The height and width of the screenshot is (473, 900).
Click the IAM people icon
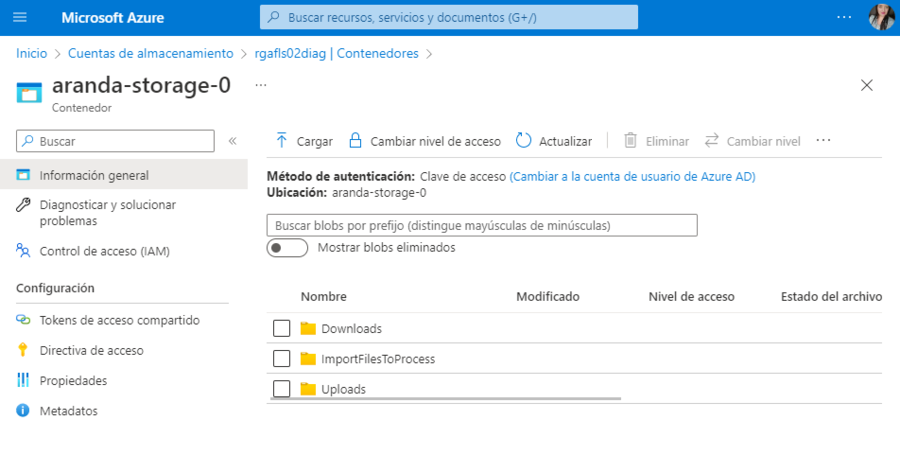23,250
